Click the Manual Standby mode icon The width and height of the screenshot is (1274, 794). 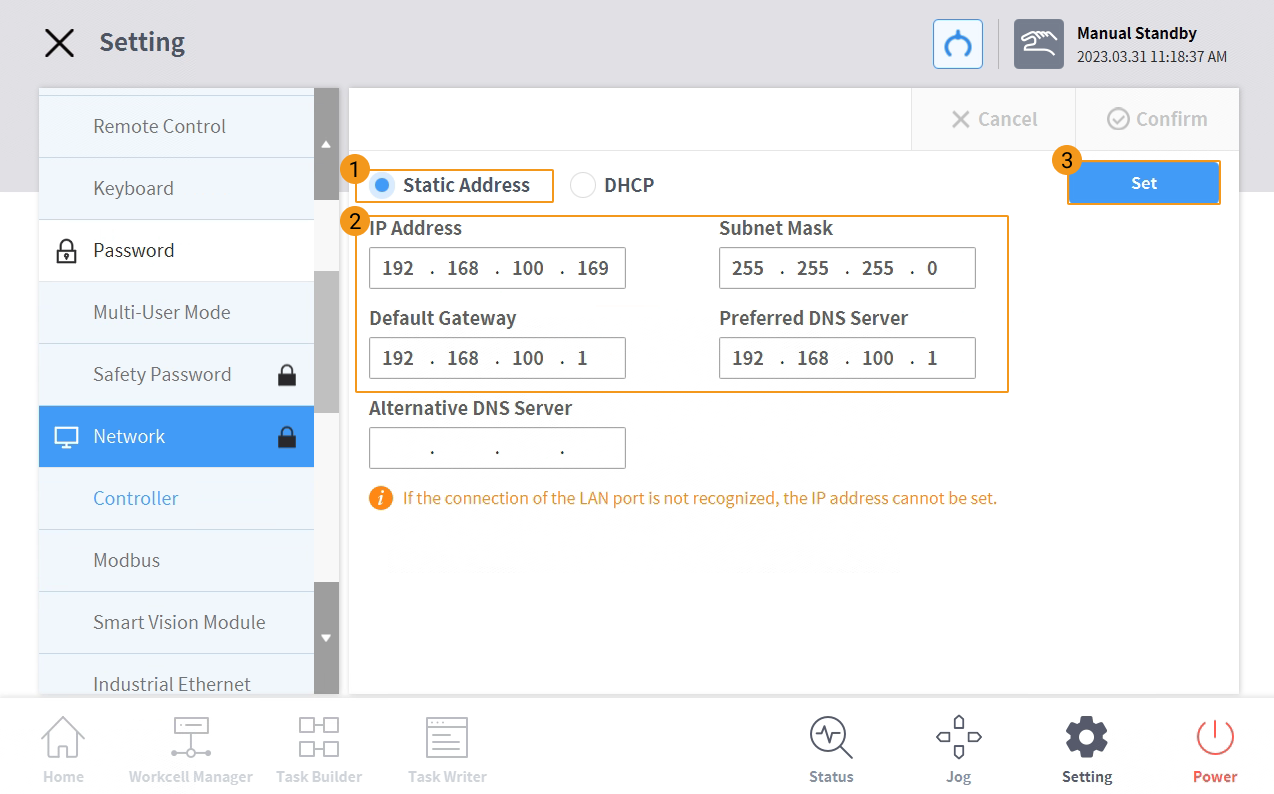click(x=1038, y=43)
